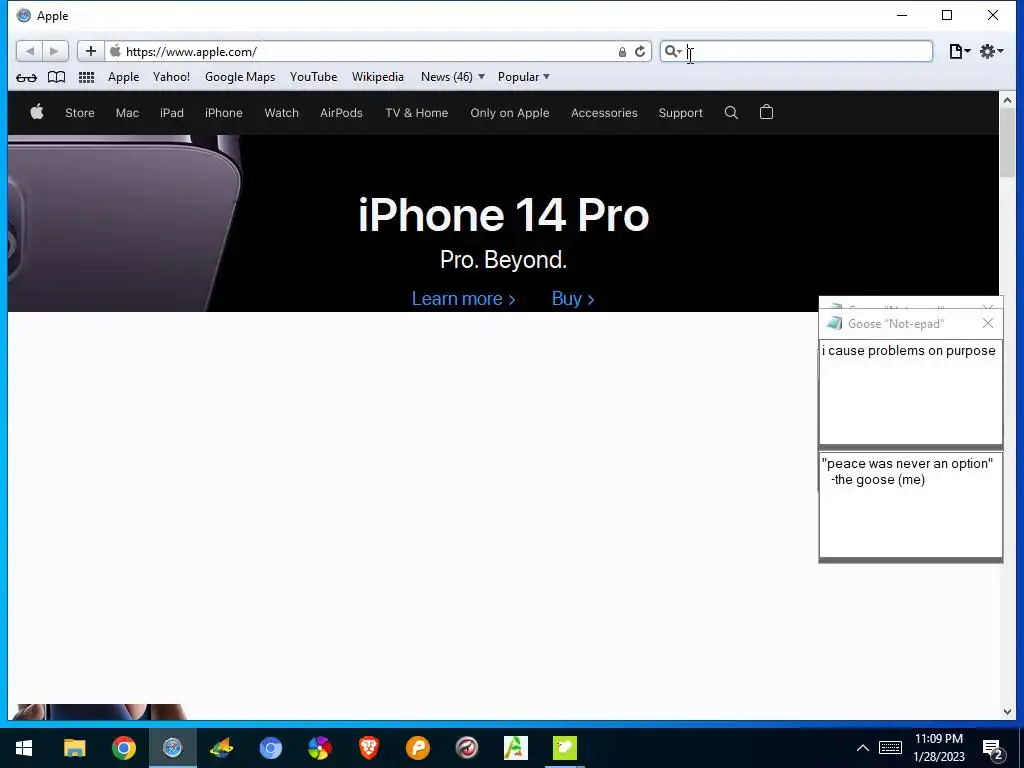Screen dimensions: 1024x768
Task: Open the Google Maps bookmark
Action: 240,77
